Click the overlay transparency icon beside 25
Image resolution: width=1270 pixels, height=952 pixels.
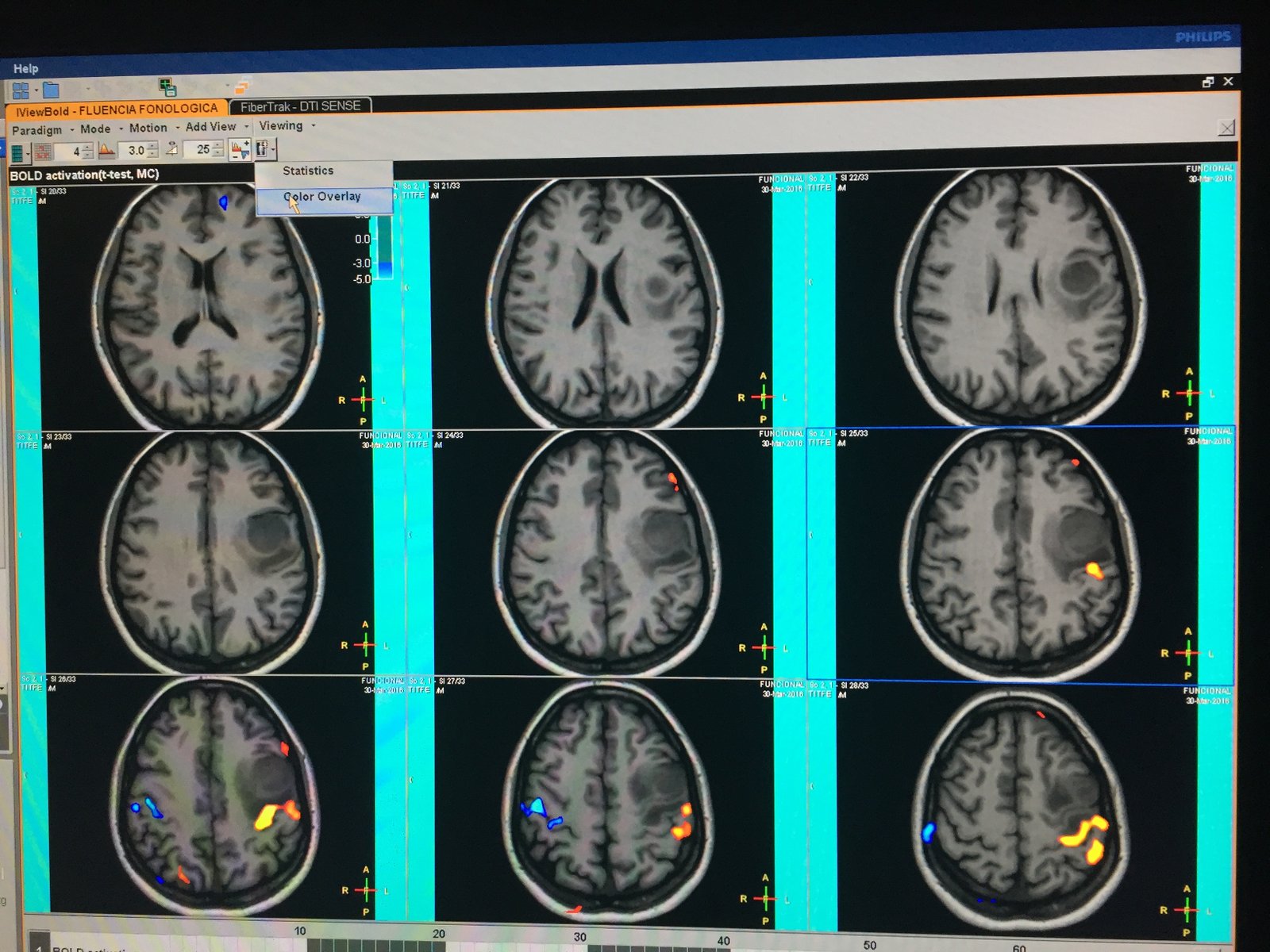click(172, 149)
